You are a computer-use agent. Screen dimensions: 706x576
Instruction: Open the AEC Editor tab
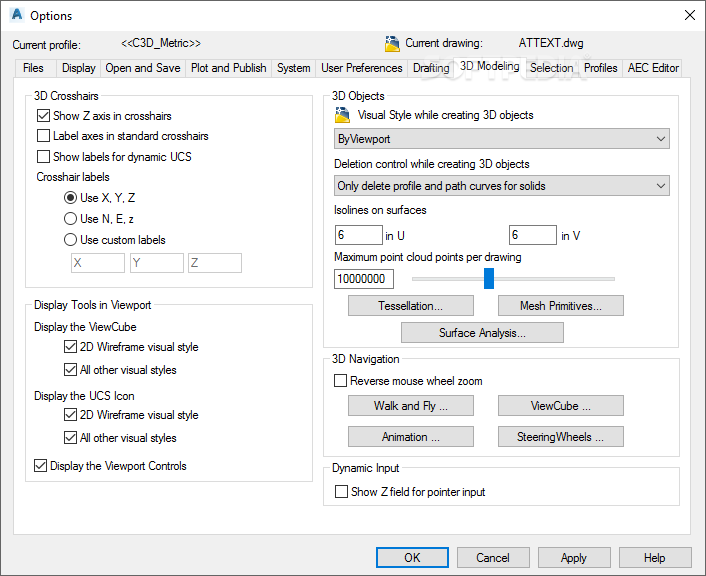(x=653, y=68)
